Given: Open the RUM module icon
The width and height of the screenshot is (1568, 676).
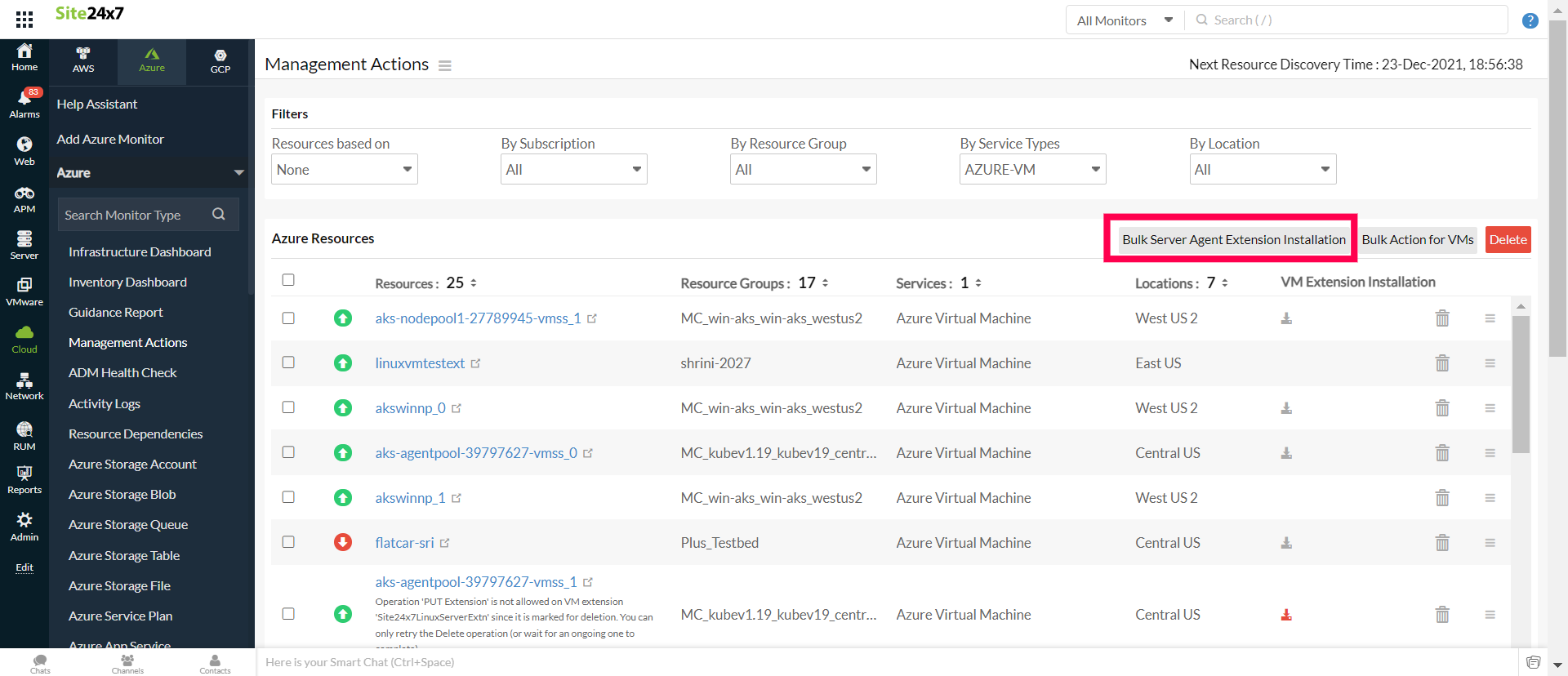Looking at the screenshot, I should point(24,435).
